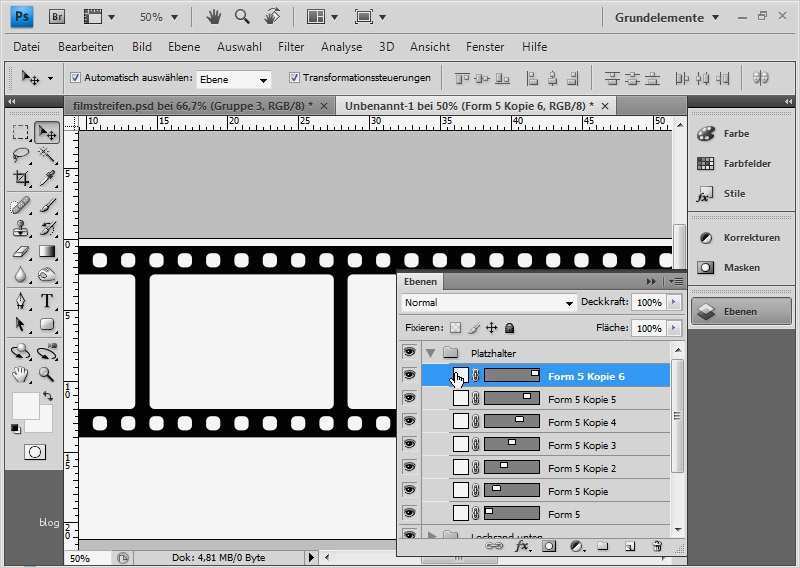Select the Eyedropper tool

47,178
